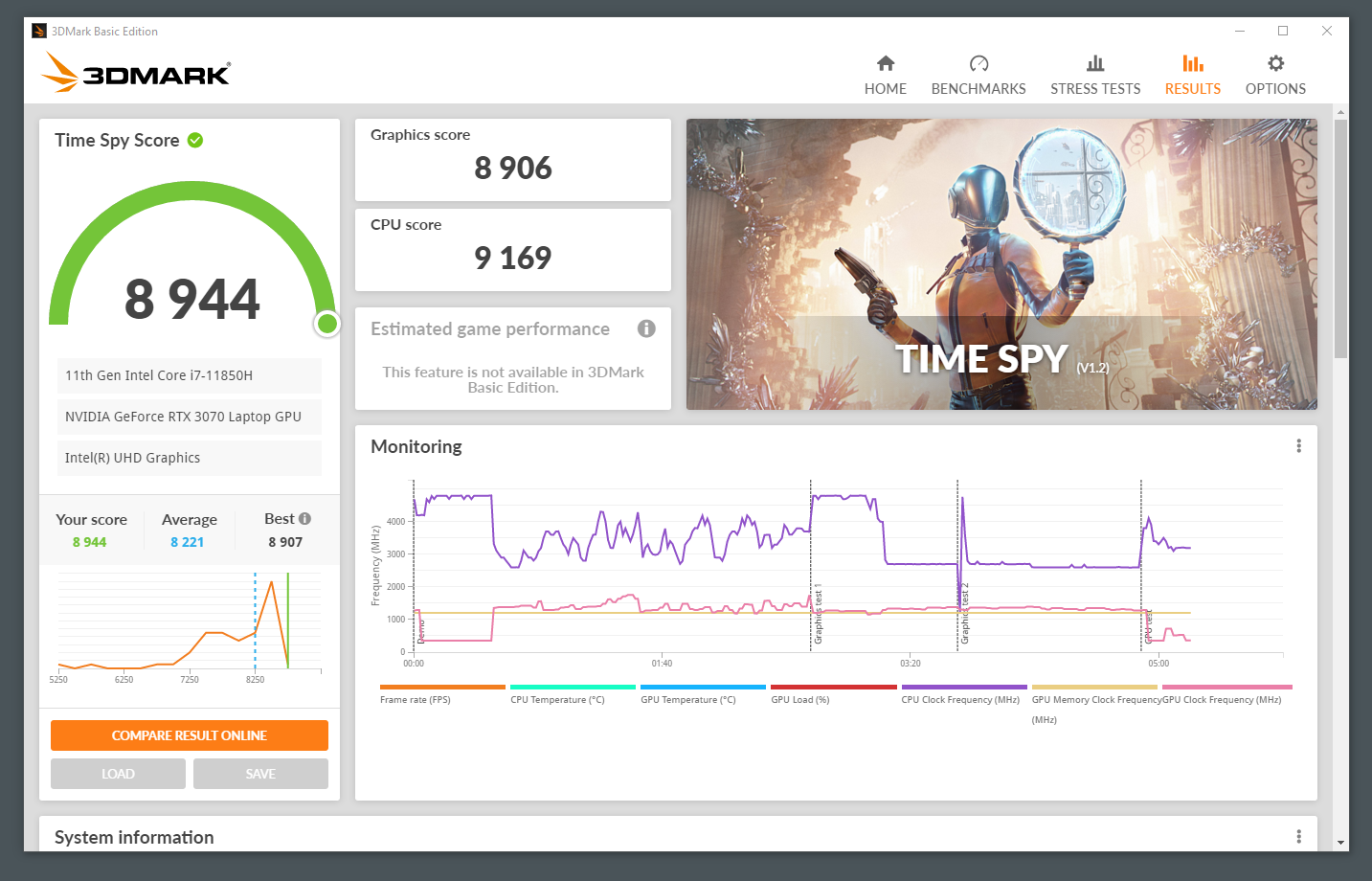
Task: Open the Monitoring panel three-dot menu
Action: tap(1298, 445)
